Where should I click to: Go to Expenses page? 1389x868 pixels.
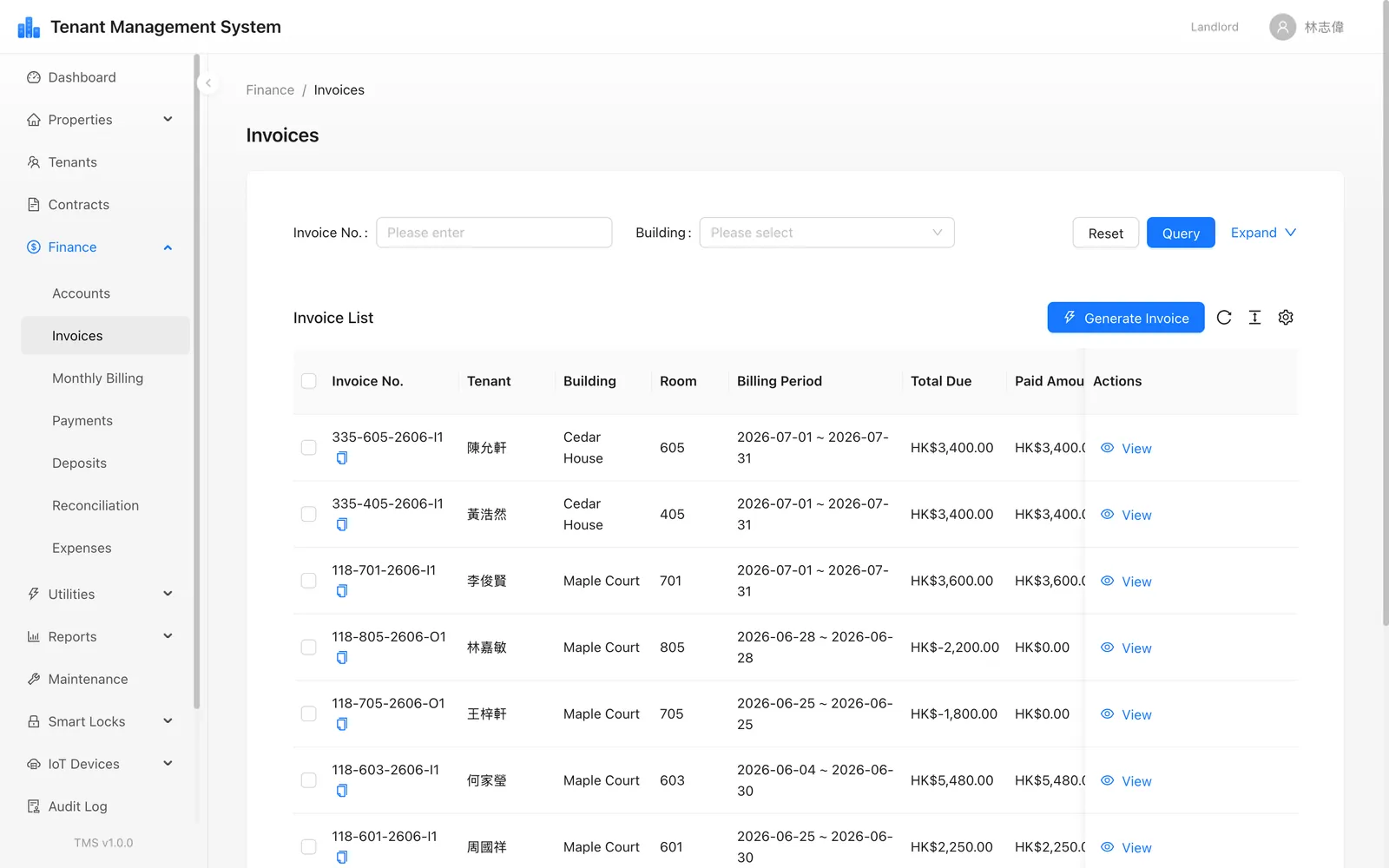tap(105, 549)
